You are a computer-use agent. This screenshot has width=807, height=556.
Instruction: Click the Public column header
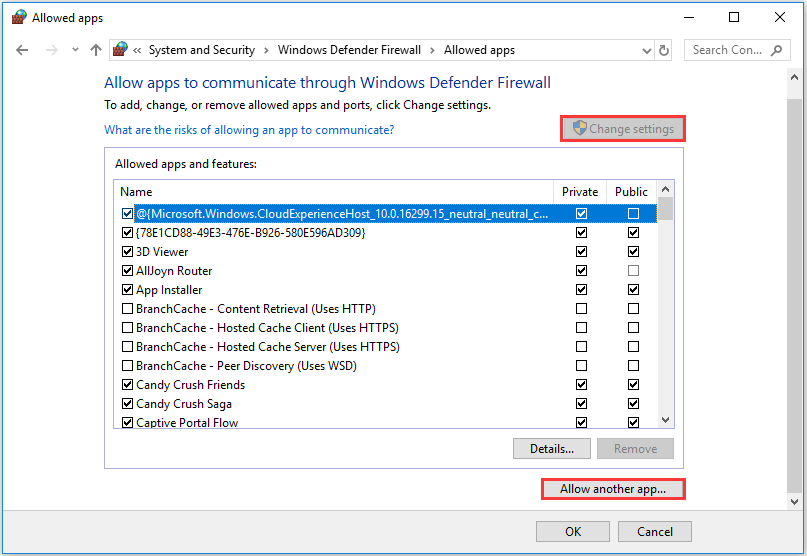[631, 192]
